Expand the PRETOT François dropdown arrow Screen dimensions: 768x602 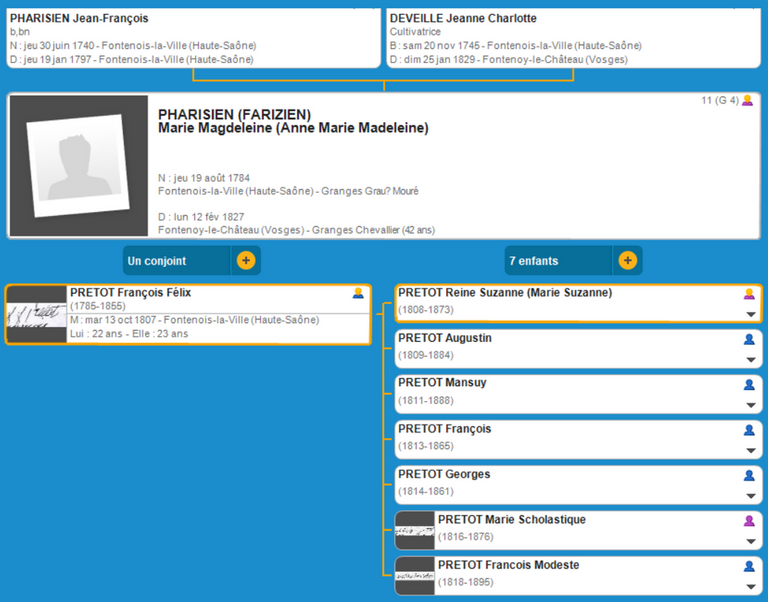(750, 450)
